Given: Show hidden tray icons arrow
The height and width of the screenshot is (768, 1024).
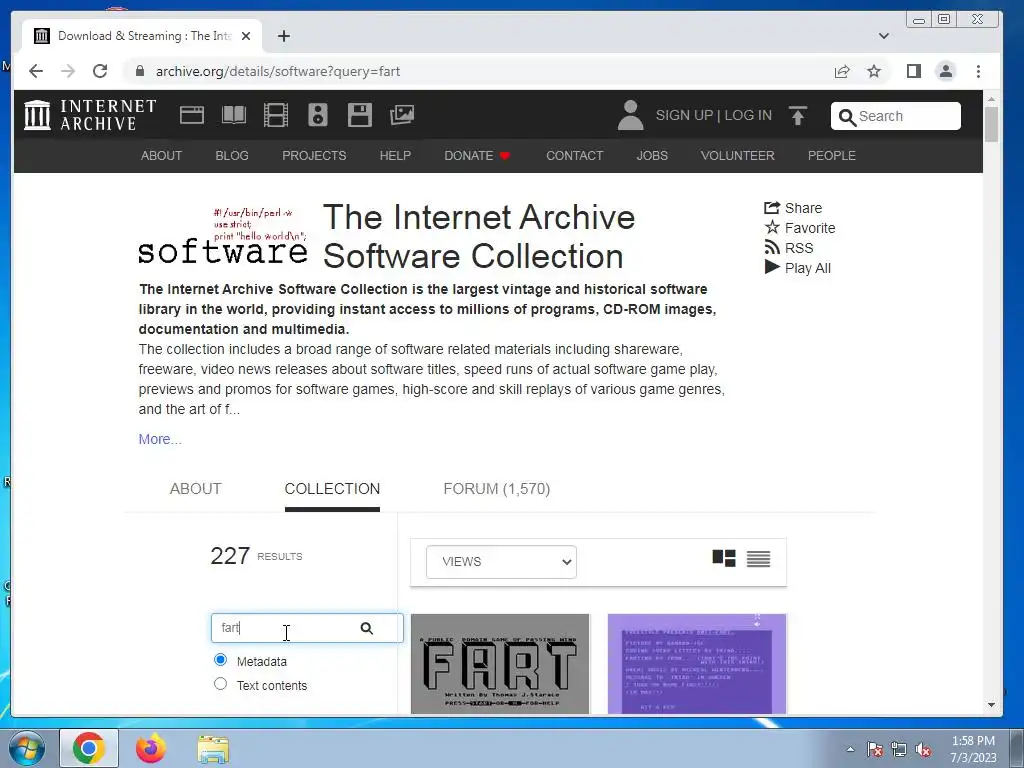Looking at the screenshot, I should [850, 749].
